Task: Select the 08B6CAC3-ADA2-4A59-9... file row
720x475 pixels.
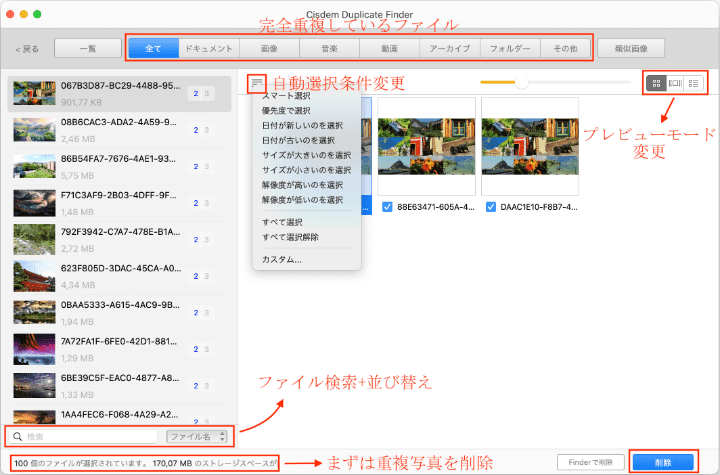Action: tap(119, 130)
